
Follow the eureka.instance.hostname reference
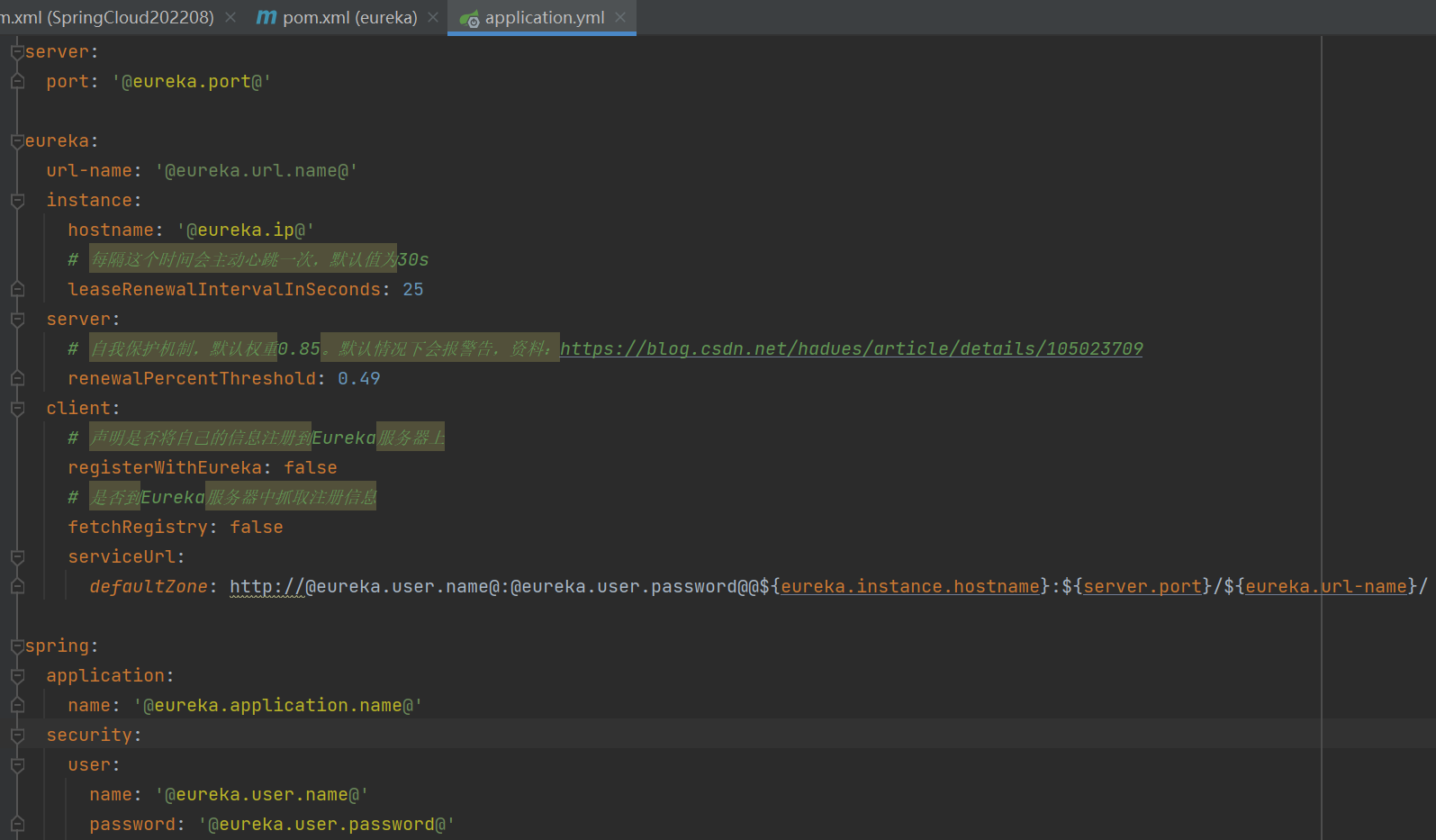910,586
